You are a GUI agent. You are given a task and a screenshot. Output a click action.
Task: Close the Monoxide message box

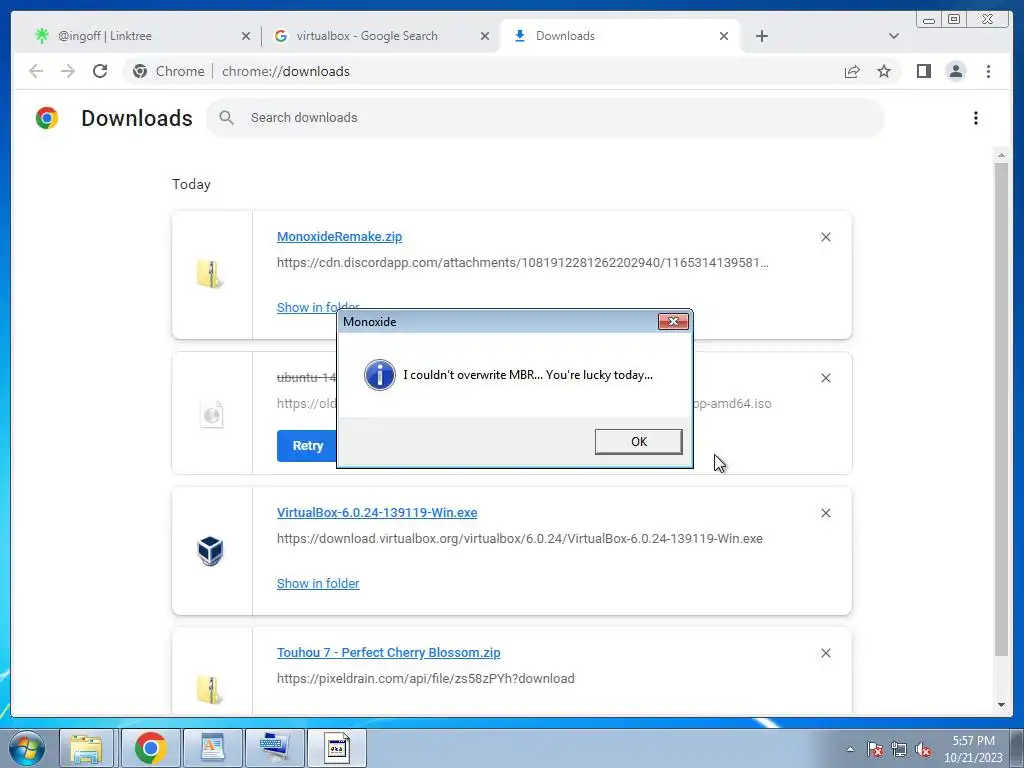tap(673, 321)
